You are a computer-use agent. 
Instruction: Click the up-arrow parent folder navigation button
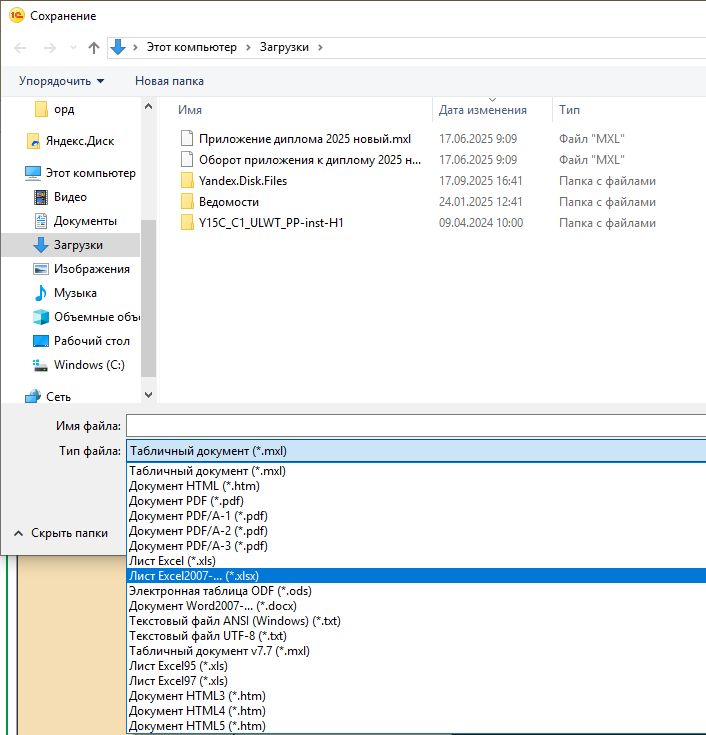[94, 47]
